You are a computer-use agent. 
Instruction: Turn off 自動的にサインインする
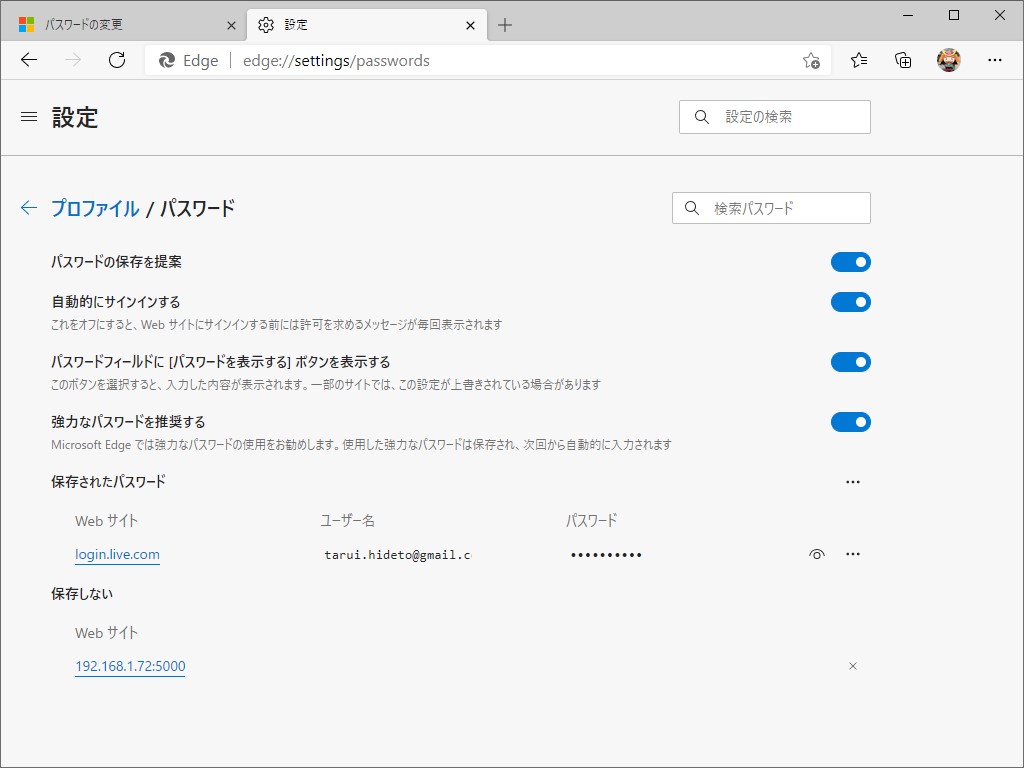point(851,301)
